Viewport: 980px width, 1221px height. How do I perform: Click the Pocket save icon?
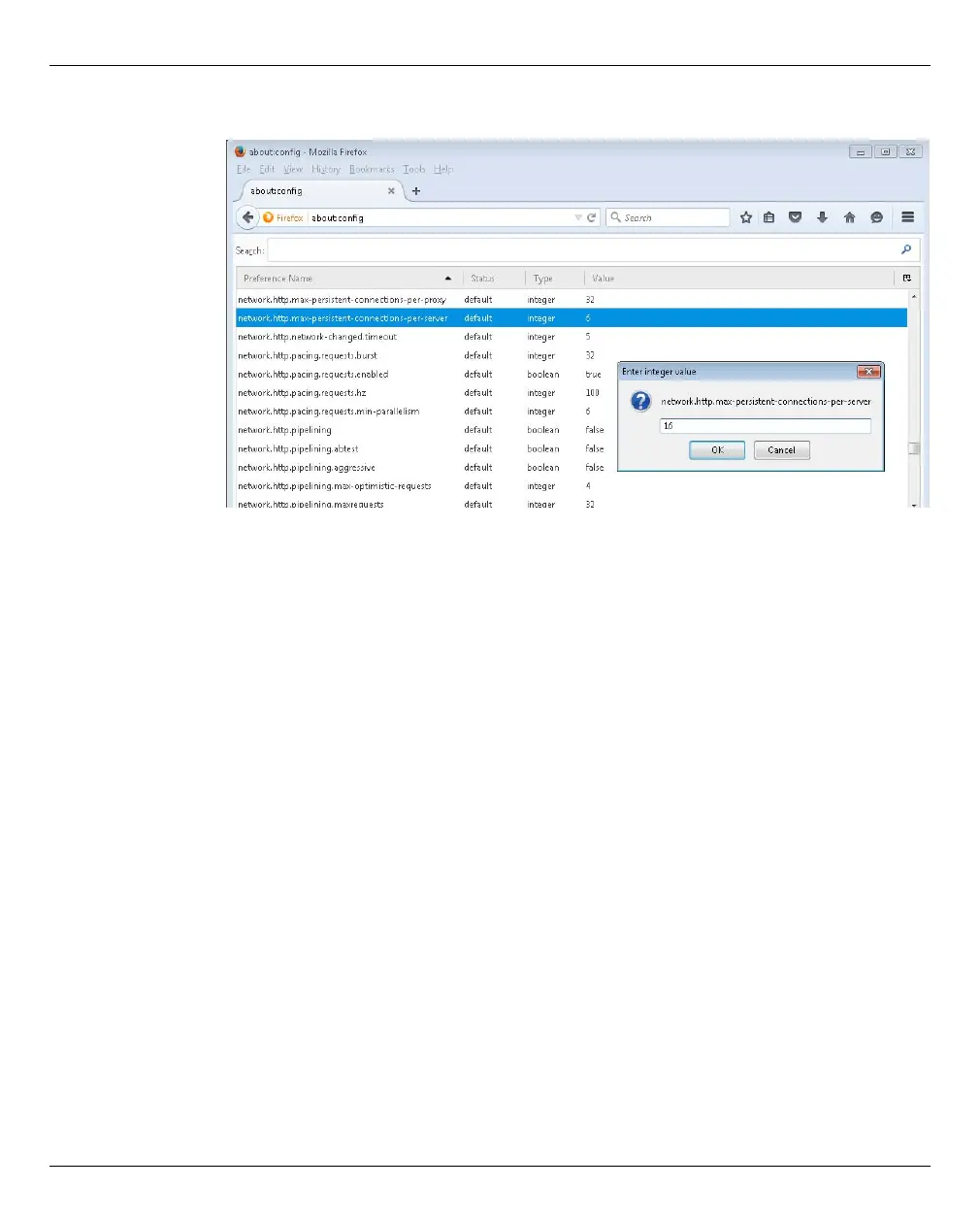pyautogui.click(x=796, y=217)
